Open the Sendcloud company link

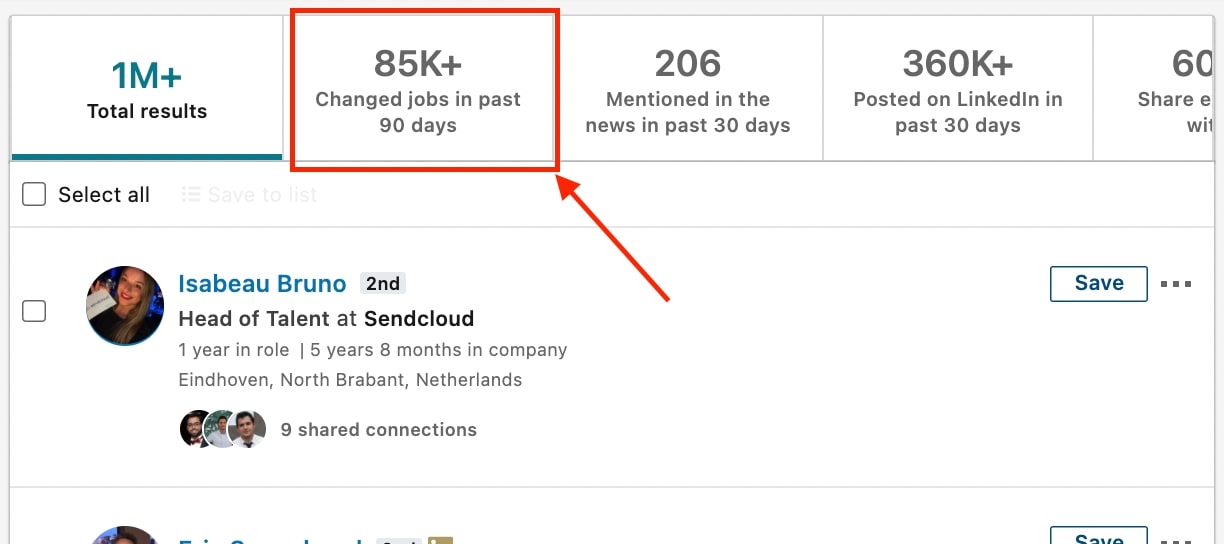click(419, 319)
